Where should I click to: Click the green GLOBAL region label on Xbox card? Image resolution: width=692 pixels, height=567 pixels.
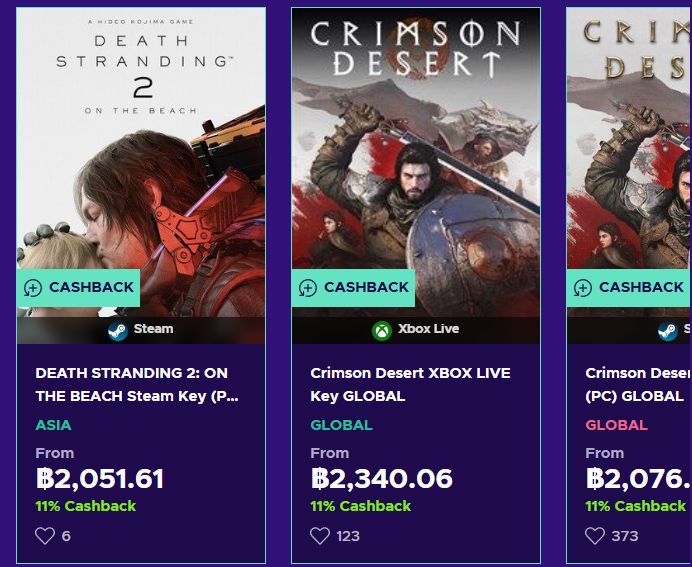click(x=341, y=425)
